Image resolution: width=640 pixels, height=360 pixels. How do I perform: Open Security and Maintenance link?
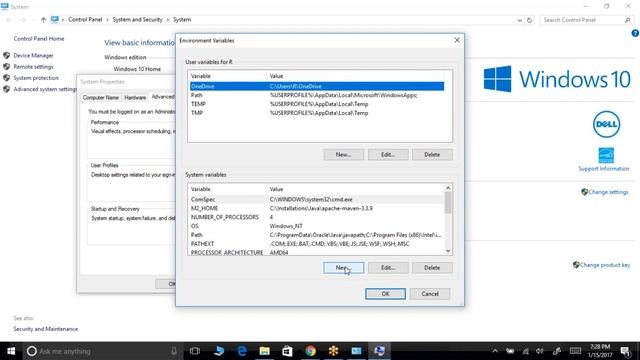pos(45,329)
